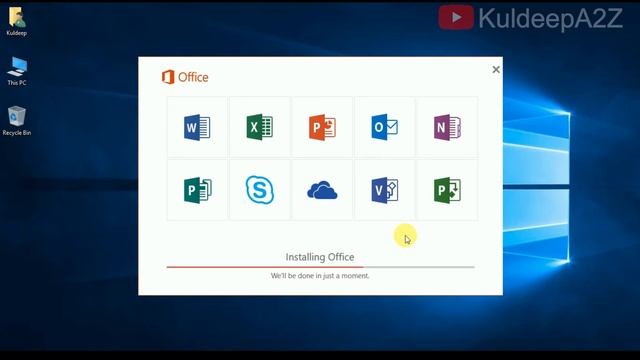
Task: Click the Office logo in installer
Action: pos(185,77)
